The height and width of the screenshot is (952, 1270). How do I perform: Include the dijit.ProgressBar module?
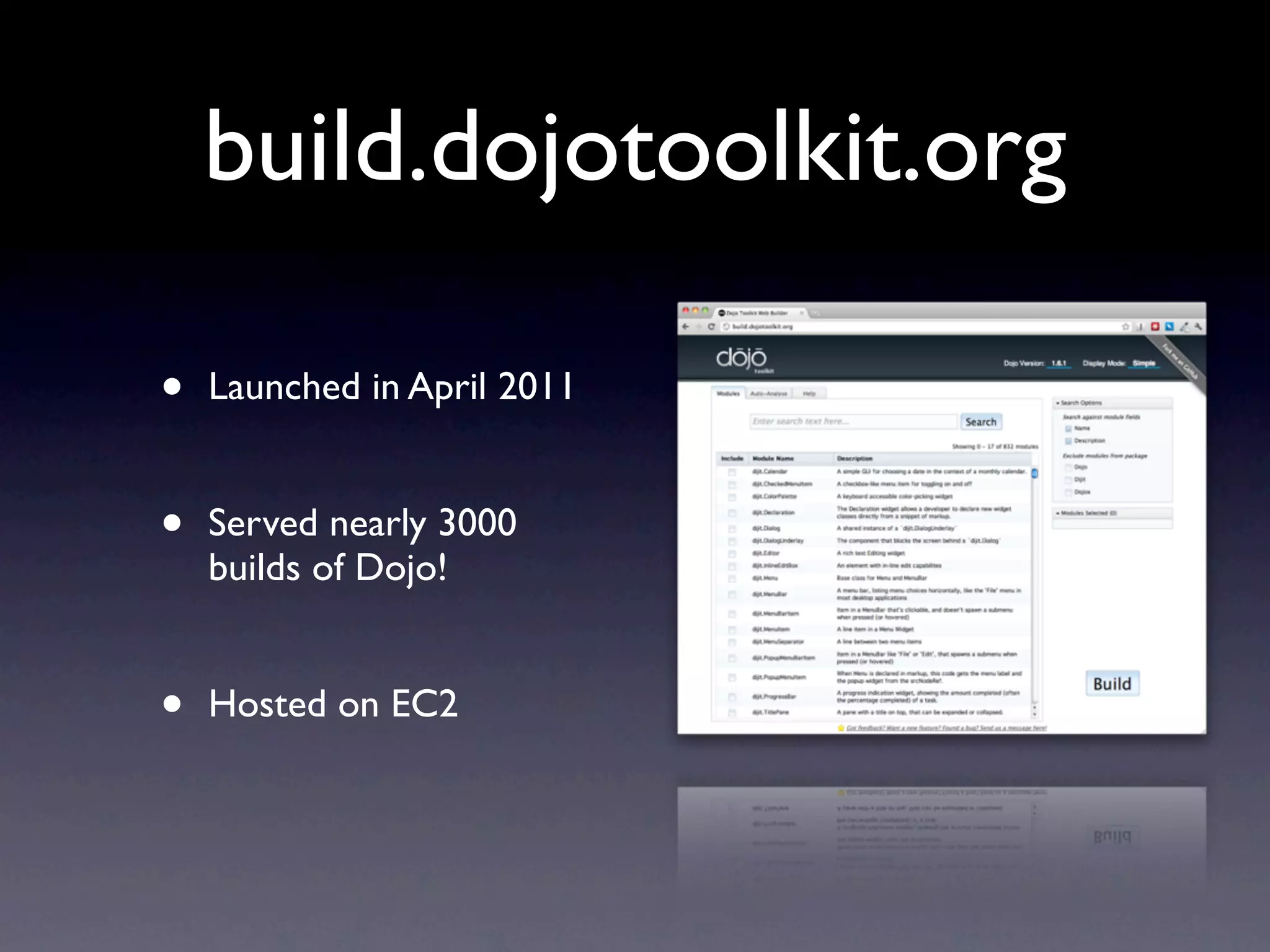tap(732, 697)
